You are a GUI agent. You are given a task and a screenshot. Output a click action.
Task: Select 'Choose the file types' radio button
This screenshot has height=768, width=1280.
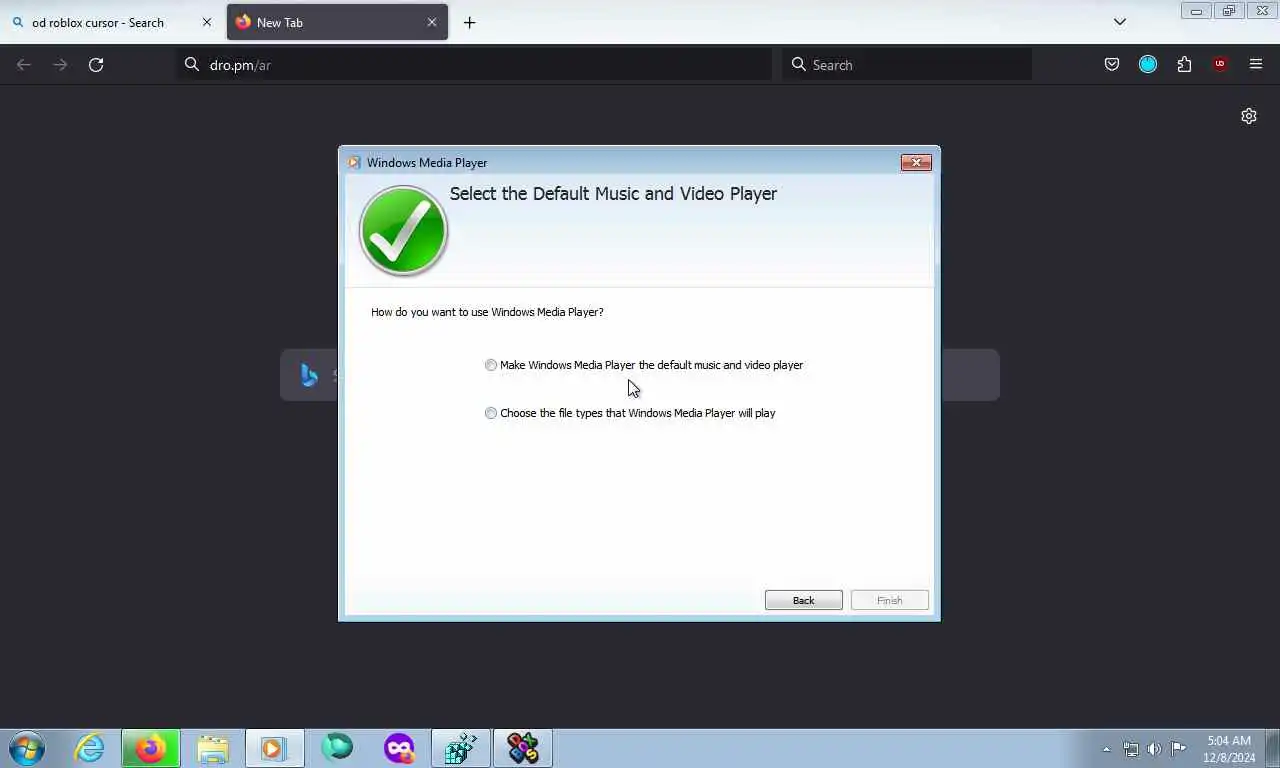click(x=491, y=413)
